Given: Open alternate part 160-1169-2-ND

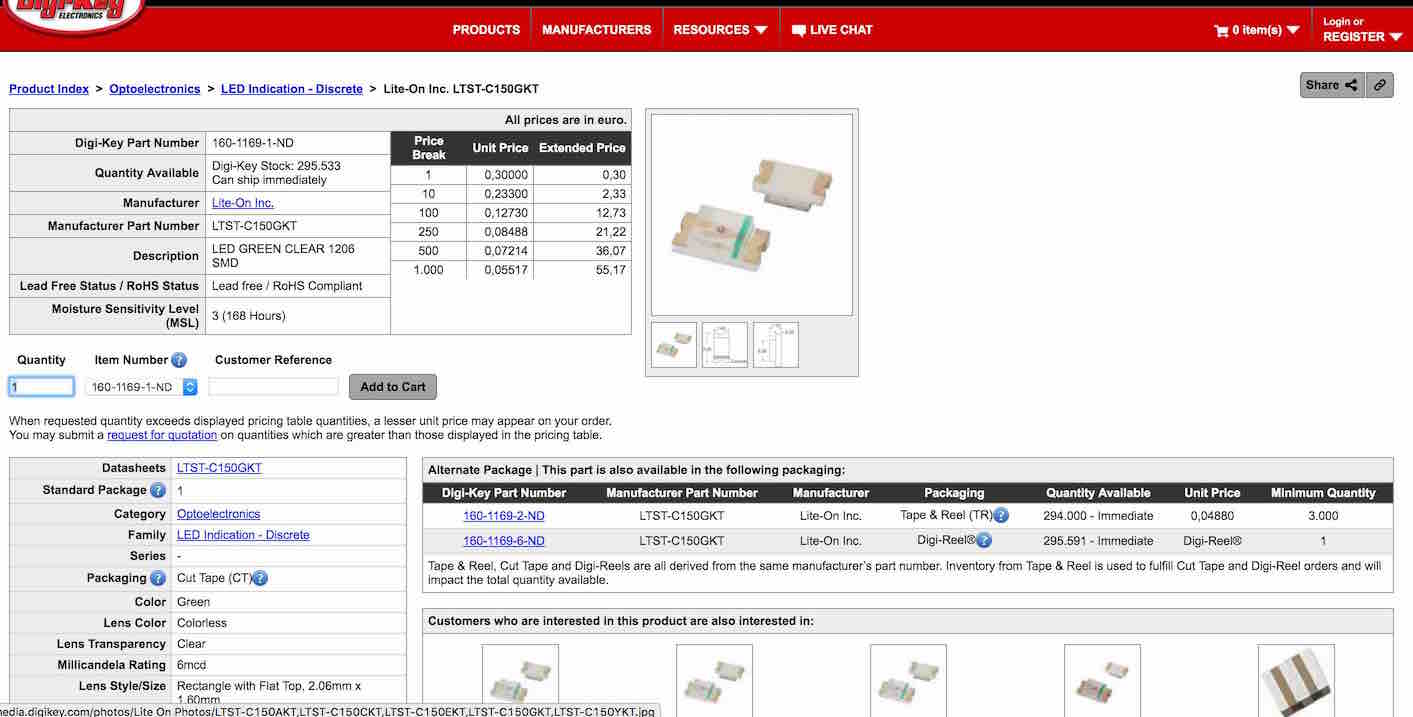Looking at the screenshot, I should click(x=504, y=516).
